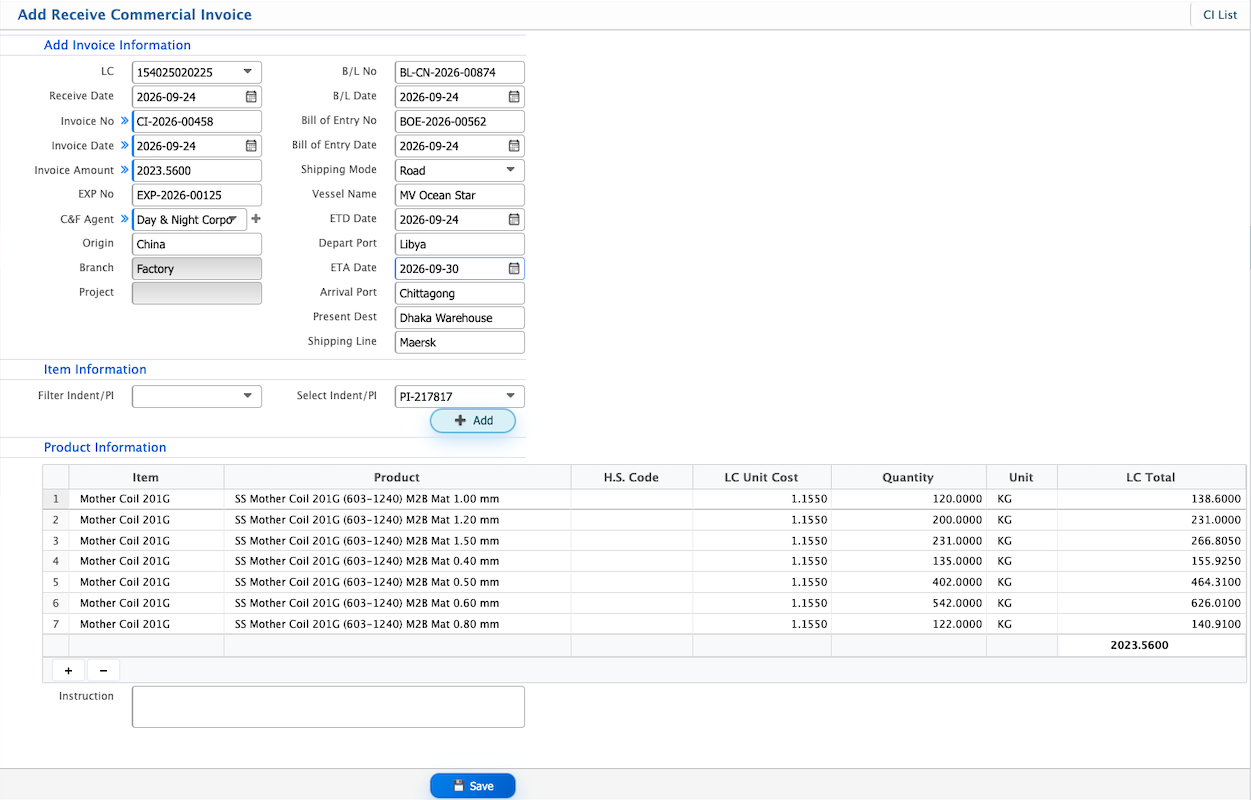Click the Shipping Line field showing Maersk

460,342
